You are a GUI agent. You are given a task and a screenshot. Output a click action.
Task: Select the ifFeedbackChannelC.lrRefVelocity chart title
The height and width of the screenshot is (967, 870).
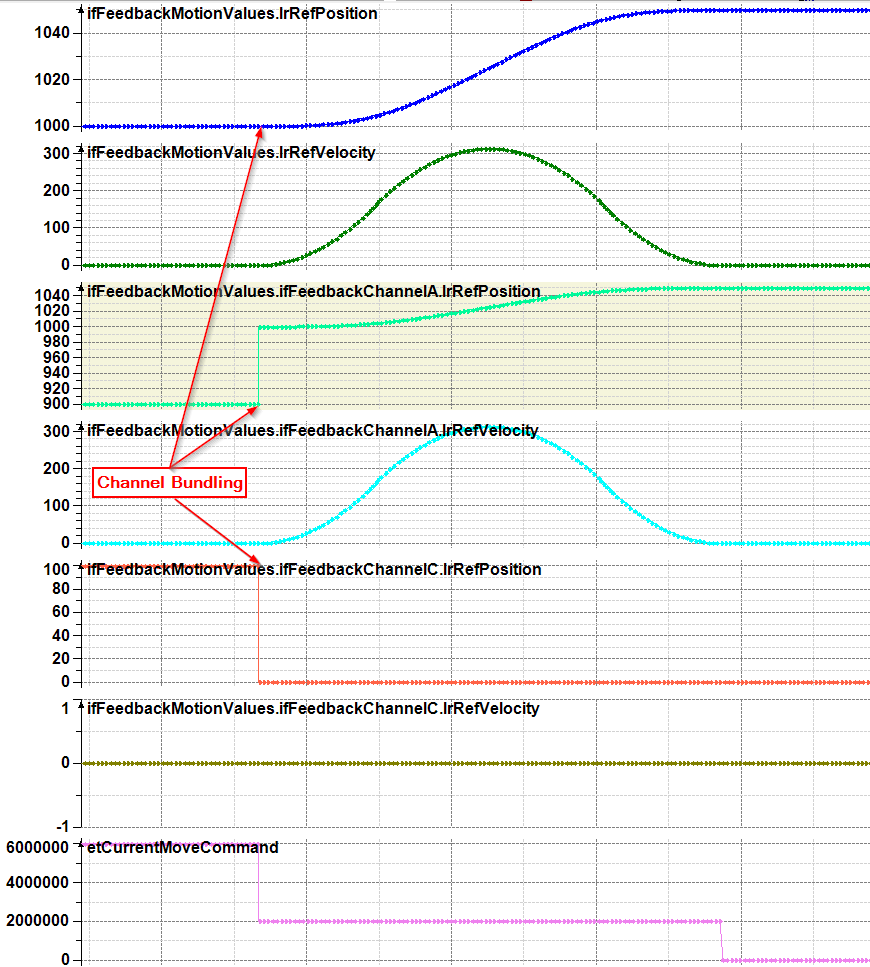[313, 709]
